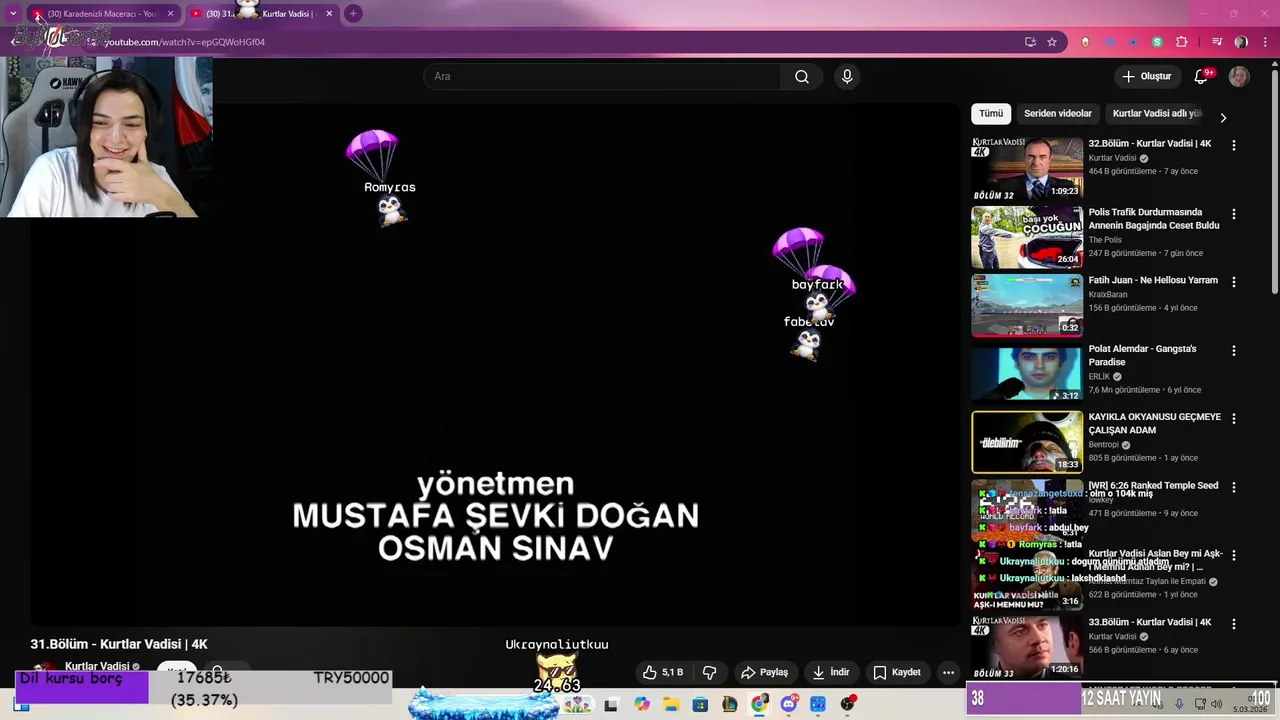Like the video with thumbs up 5,1 B
The width and height of the screenshot is (1280, 720).
coord(662,672)
